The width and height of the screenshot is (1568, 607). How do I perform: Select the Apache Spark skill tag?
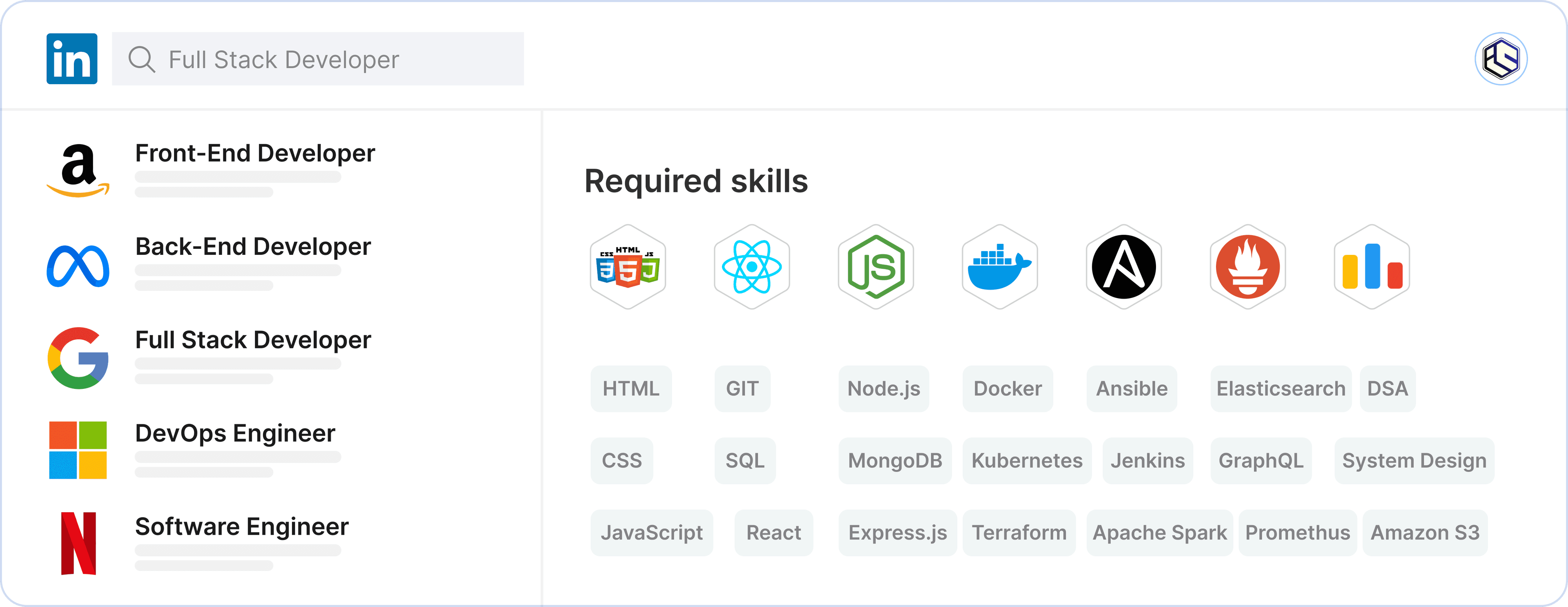(x=1160, y=533)
